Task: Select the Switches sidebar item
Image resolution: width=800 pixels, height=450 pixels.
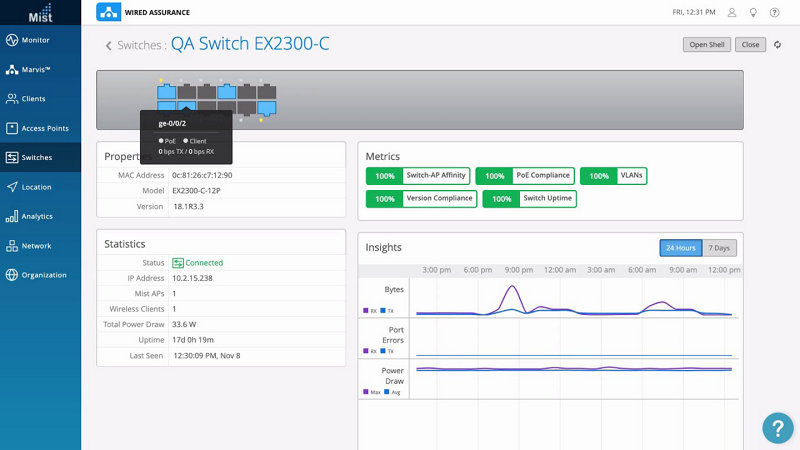Action: (40, 157)
